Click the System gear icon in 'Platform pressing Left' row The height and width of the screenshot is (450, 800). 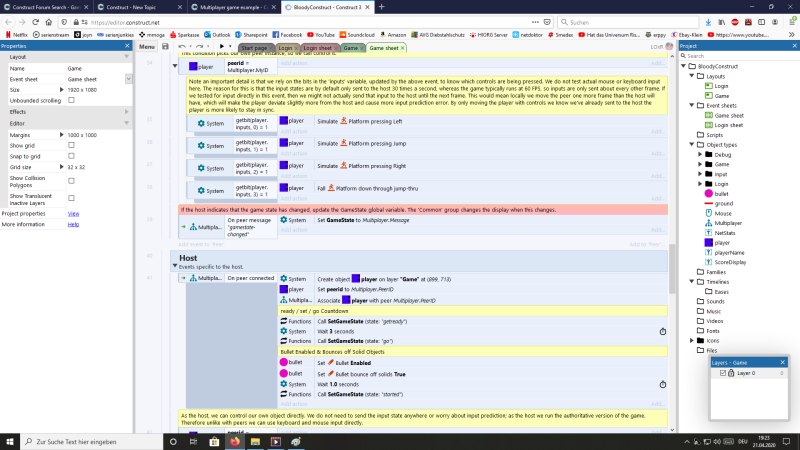point(201,123)
